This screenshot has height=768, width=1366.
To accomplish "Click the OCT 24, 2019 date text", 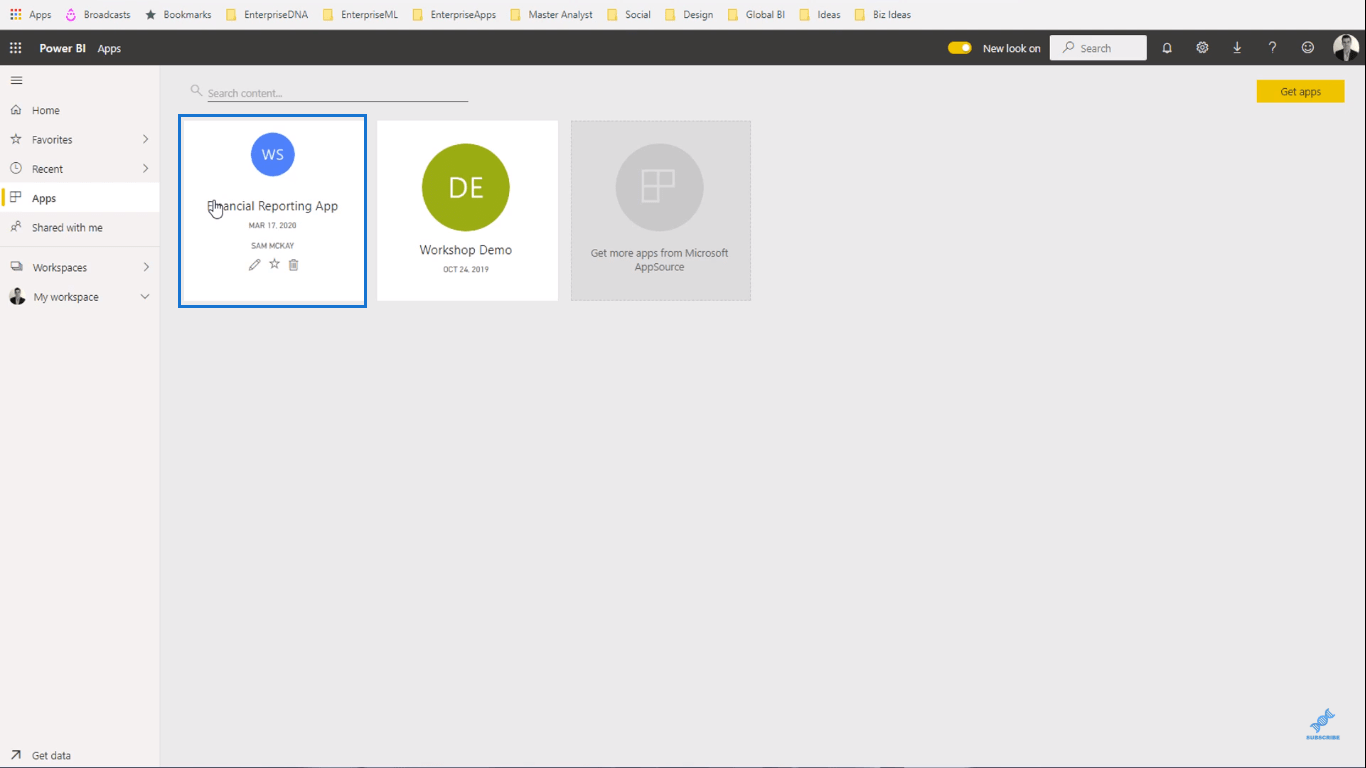I will [x=466, y=270].
